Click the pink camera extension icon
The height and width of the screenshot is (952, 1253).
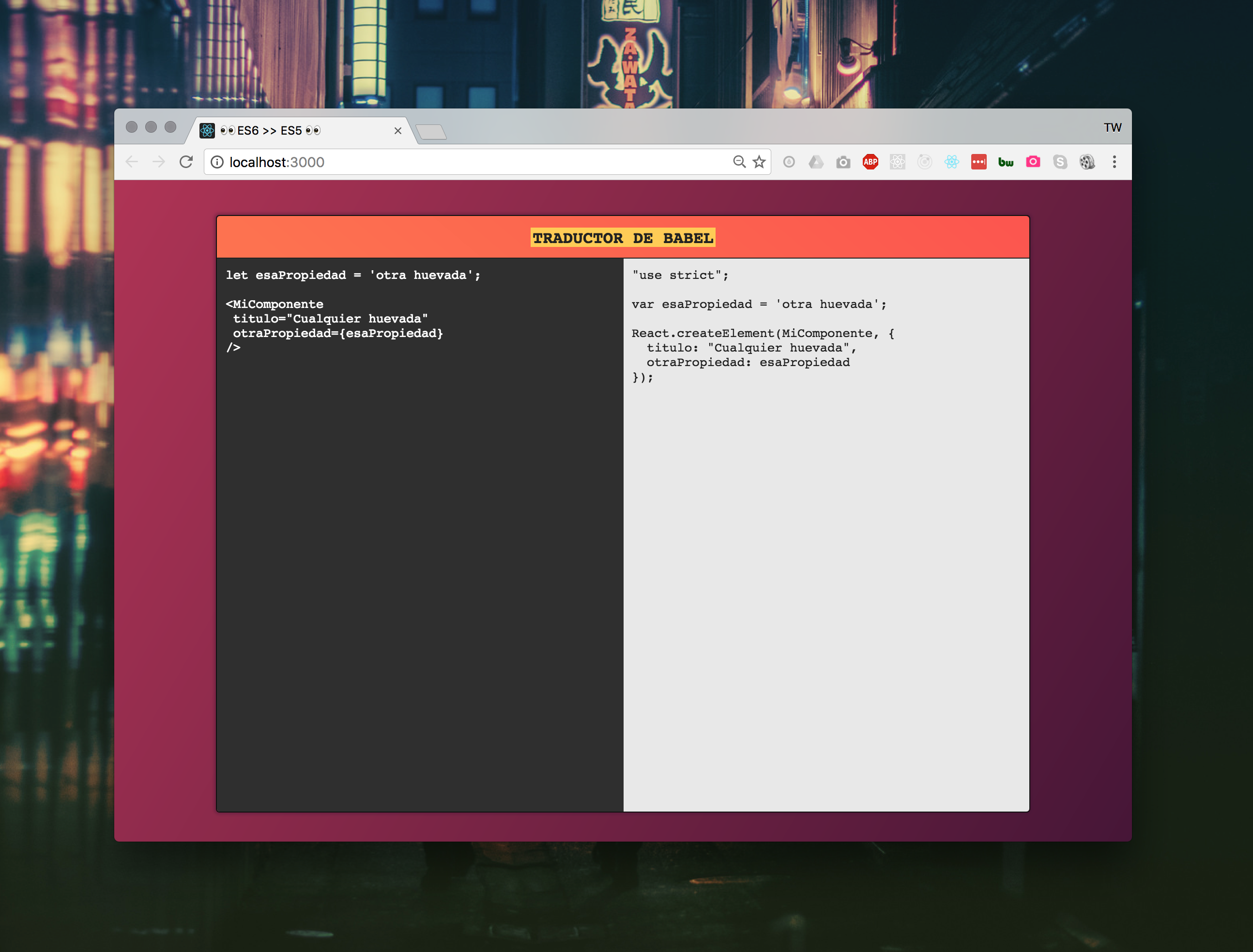pos(1033,162)
